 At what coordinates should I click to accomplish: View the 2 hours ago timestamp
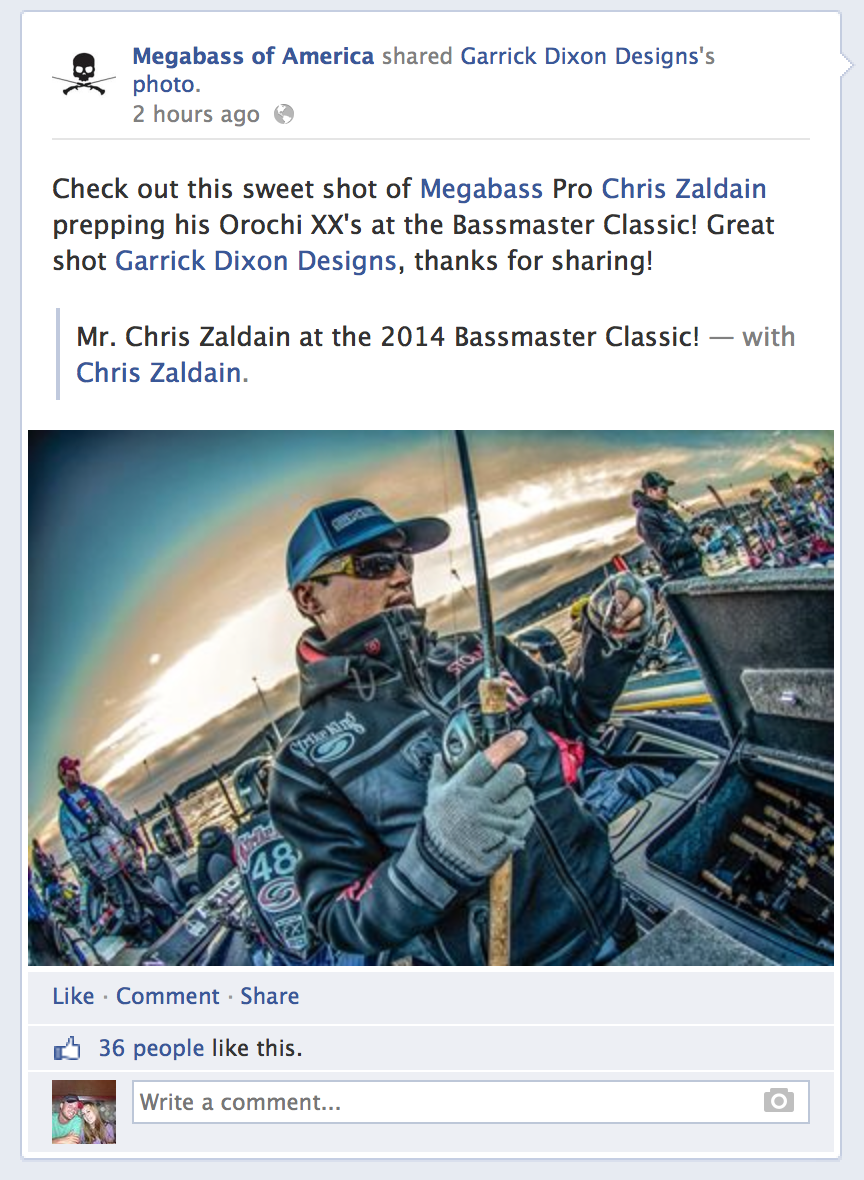196,114
